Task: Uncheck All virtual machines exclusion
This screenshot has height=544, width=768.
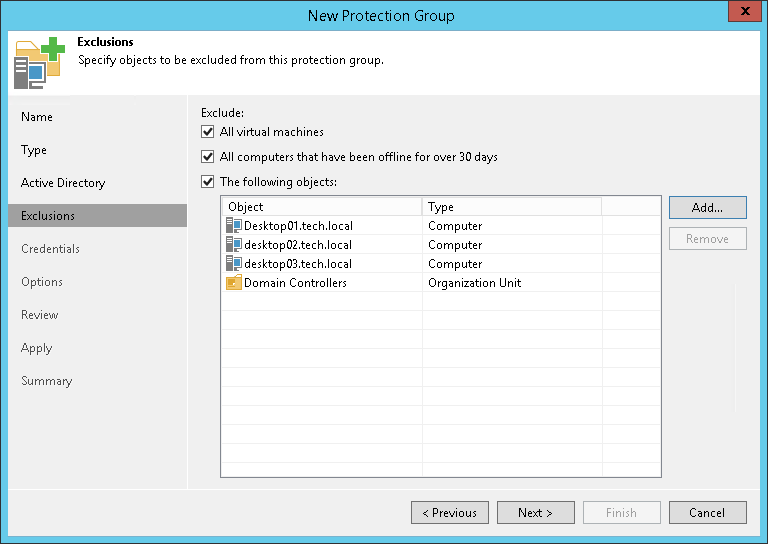Action: pos(208,132)
